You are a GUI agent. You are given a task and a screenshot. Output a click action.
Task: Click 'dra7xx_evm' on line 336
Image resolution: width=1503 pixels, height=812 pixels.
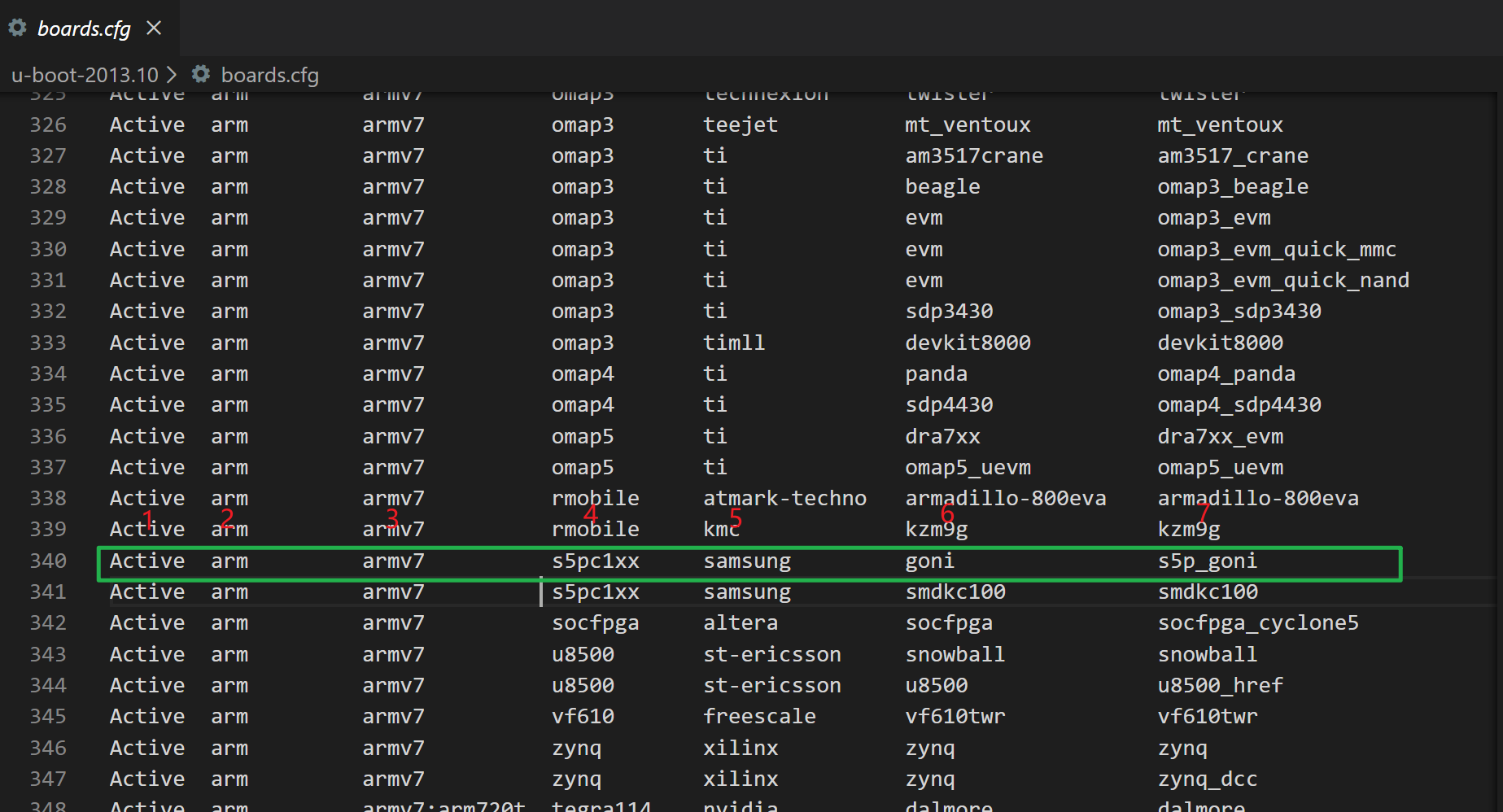(x=1220, y=436)
